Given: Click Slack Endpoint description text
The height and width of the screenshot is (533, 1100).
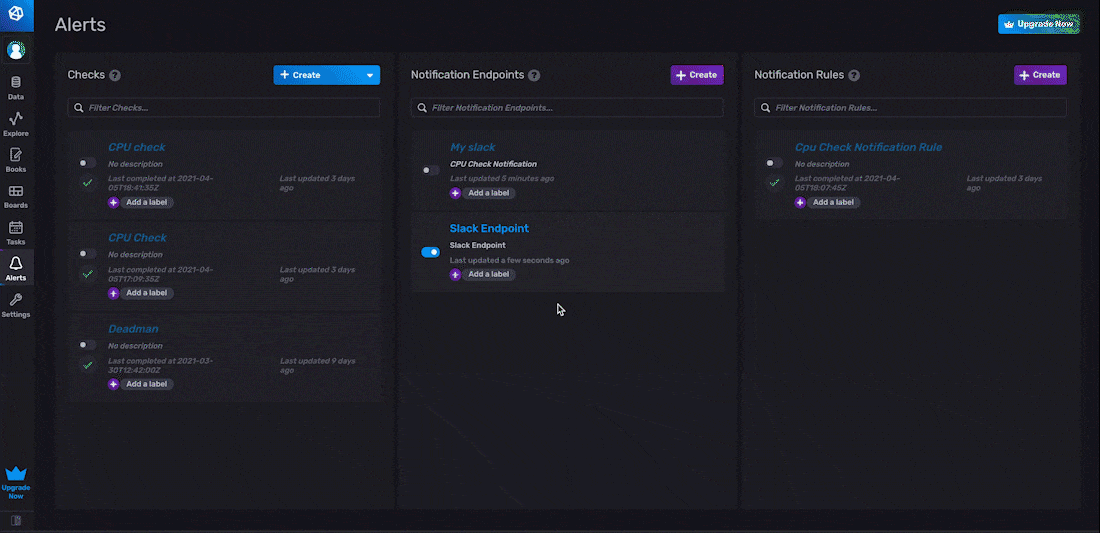Looking at the screenshot, I should pos(477,245).
